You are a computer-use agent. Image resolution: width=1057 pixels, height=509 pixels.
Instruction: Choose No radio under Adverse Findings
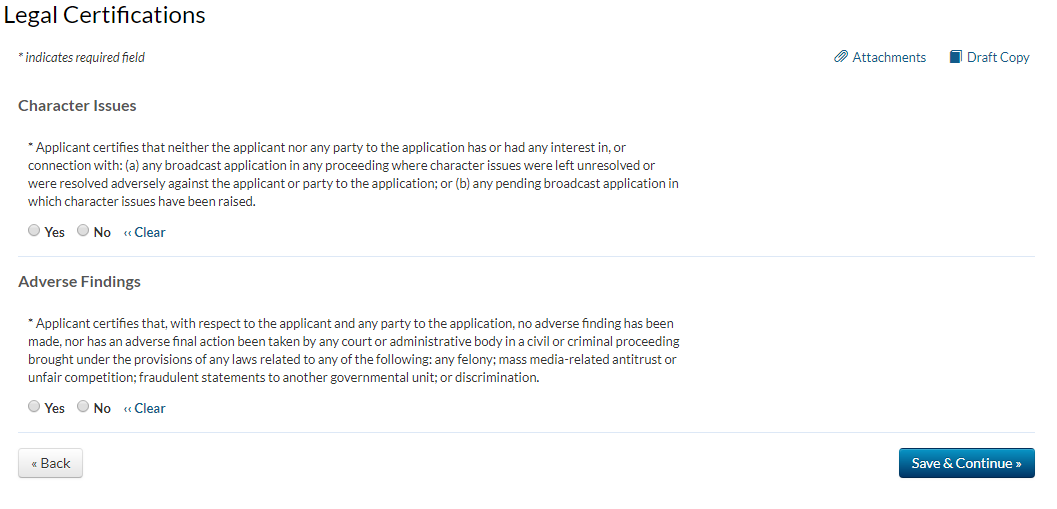tap(83, 407)
